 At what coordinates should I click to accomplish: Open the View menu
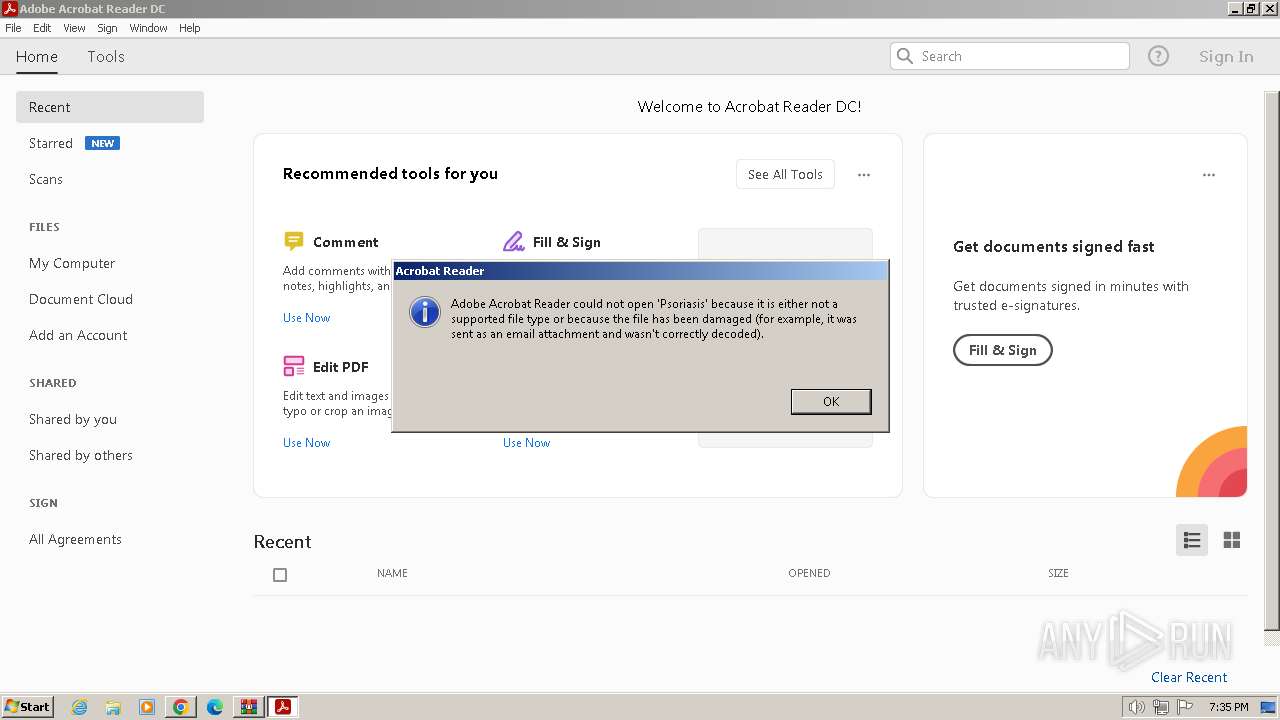pos(74,28)
